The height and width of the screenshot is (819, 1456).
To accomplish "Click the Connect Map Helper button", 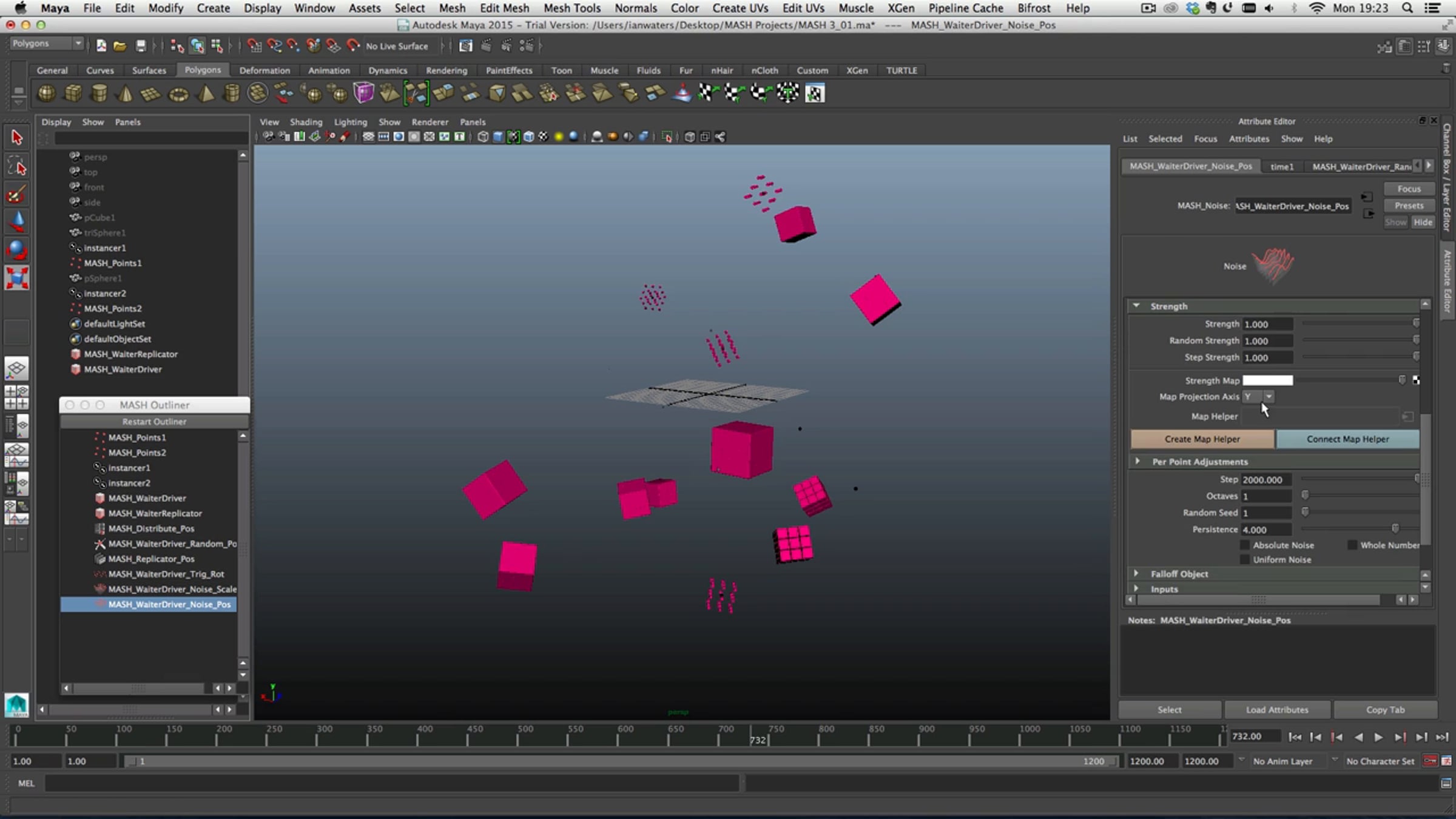I will point(1347,439).
